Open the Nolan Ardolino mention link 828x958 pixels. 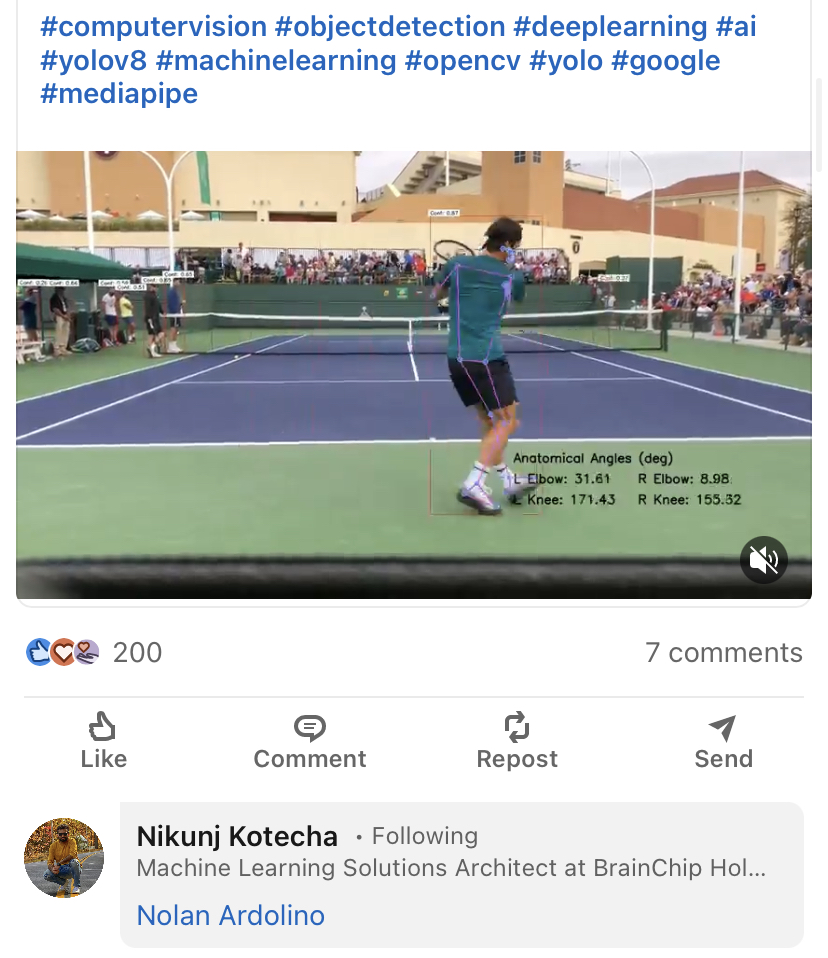tap(230, 915)
